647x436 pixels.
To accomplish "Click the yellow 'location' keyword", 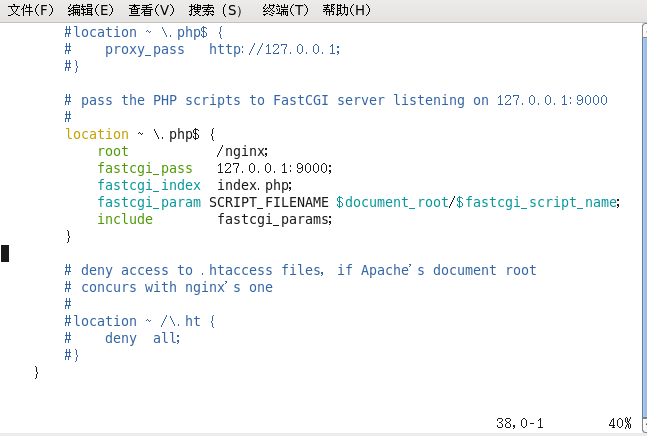I will (97, 134).
